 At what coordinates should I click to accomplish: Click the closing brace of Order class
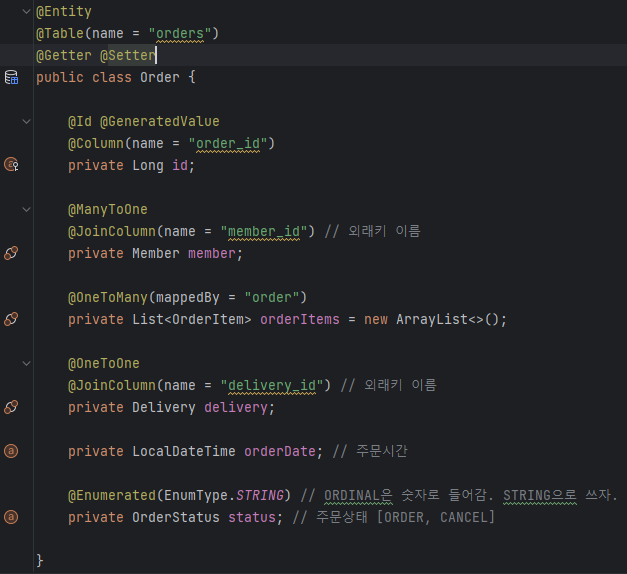40,561
